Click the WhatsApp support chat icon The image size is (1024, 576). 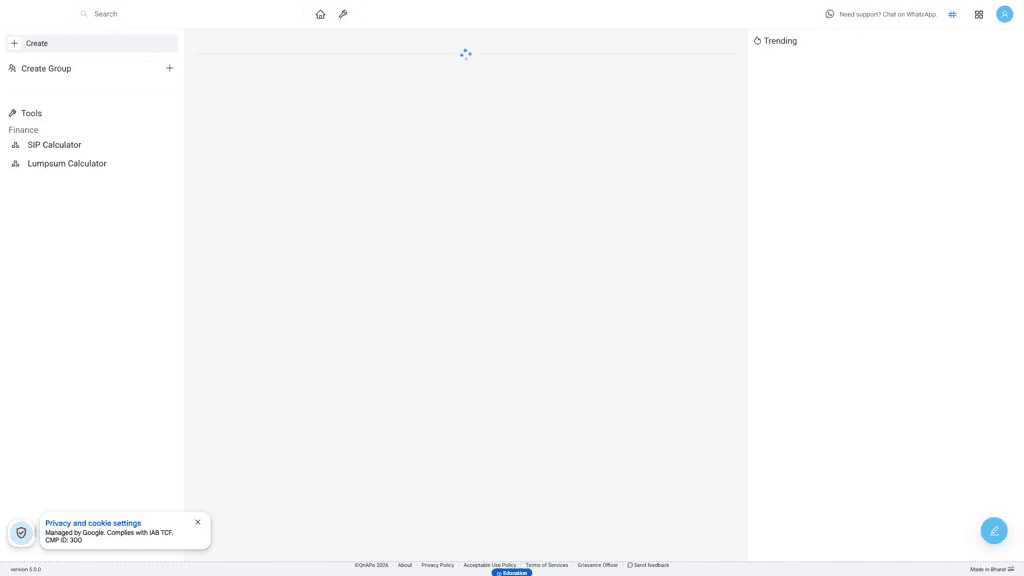(x=829, y=14)
